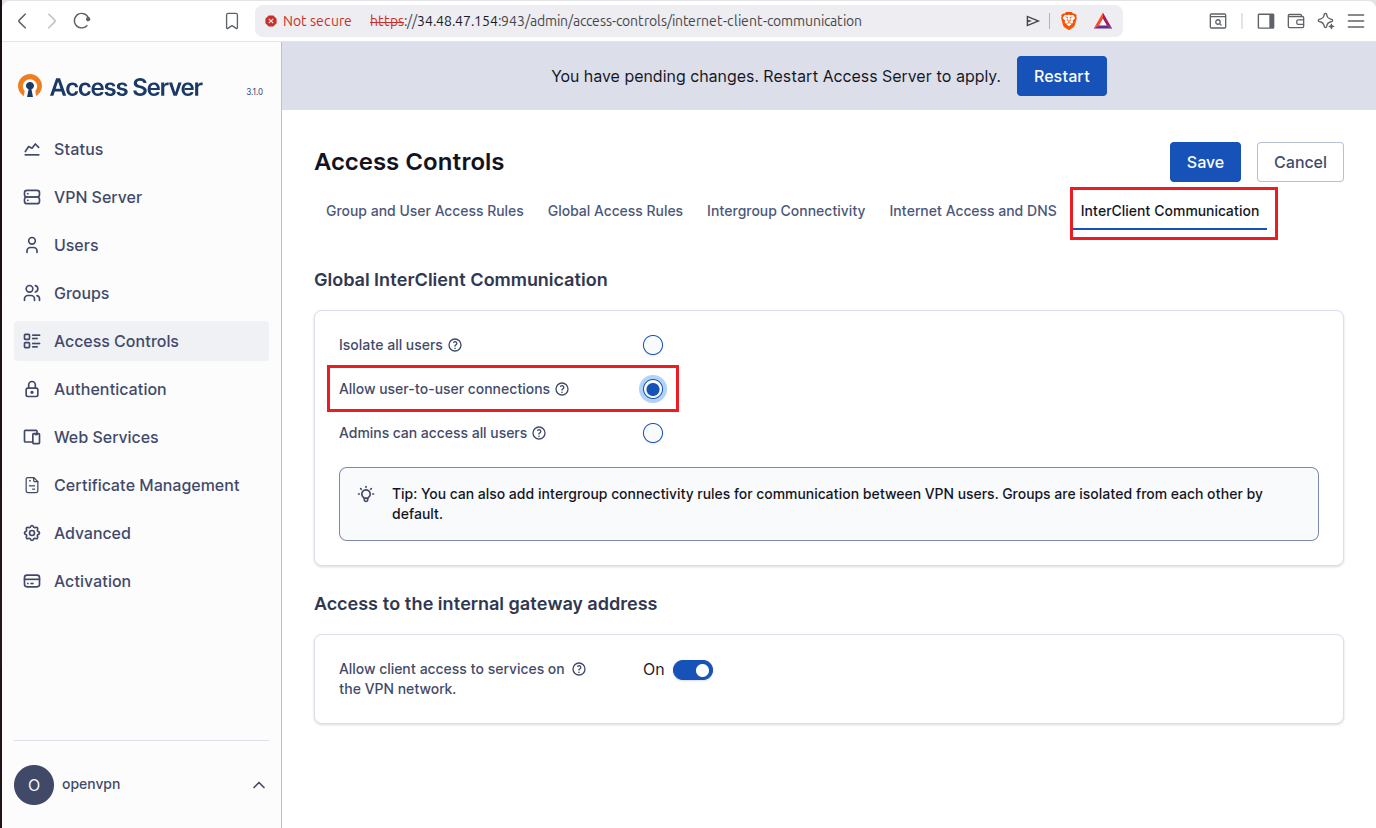
Task: Click the Tip about intergroup connectivity rules
Action: coord(828,504)
